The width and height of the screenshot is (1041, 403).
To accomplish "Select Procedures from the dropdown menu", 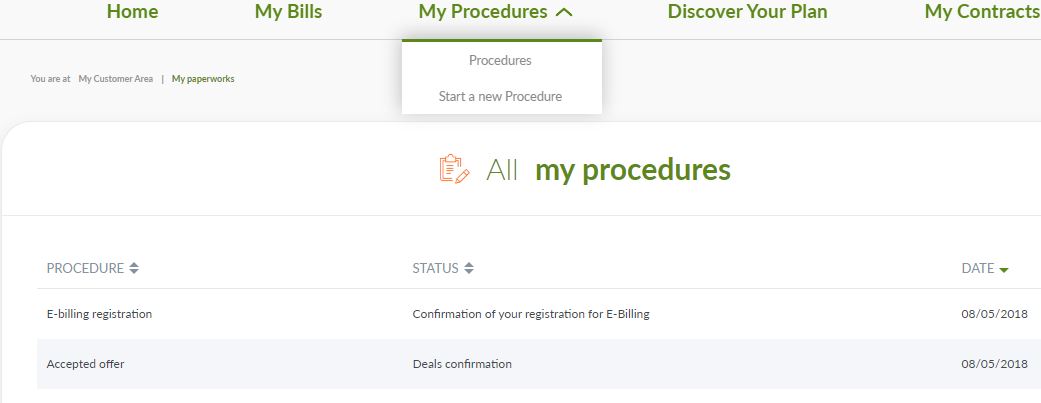I will (x=500, y=60).
